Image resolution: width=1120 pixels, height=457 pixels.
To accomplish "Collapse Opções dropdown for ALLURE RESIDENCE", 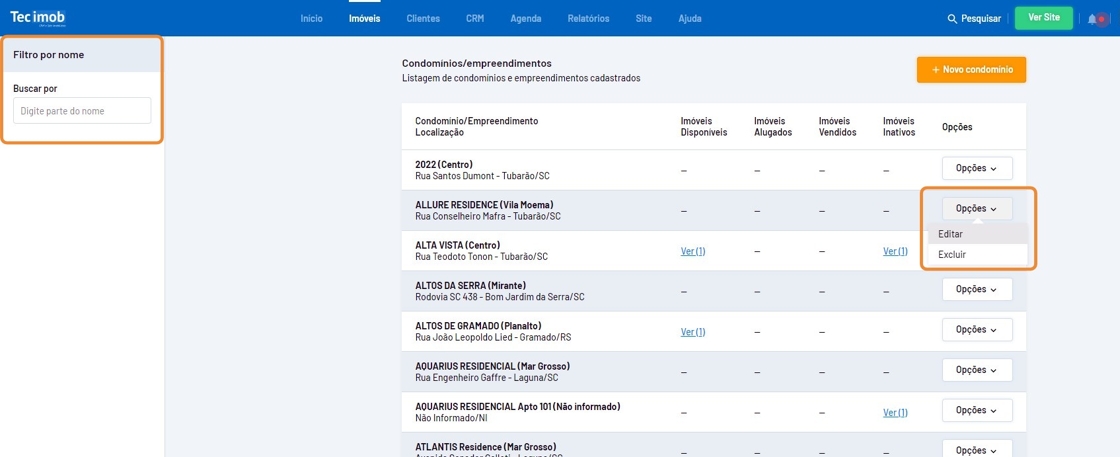I will (x=976, y=209).
